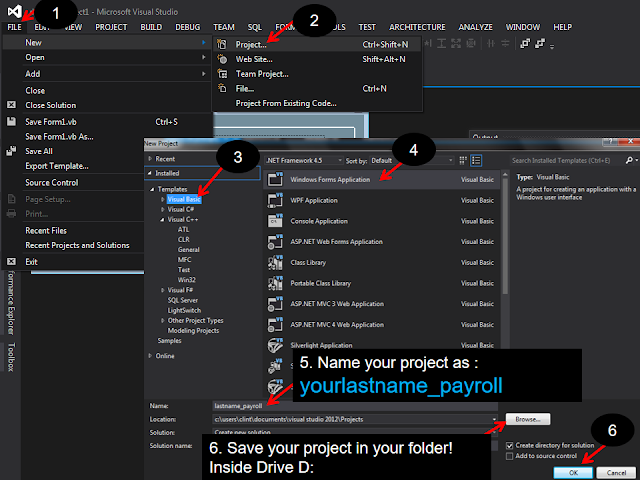
Task: Click Close Solution in the File menu
Action: tap(51, 105)
